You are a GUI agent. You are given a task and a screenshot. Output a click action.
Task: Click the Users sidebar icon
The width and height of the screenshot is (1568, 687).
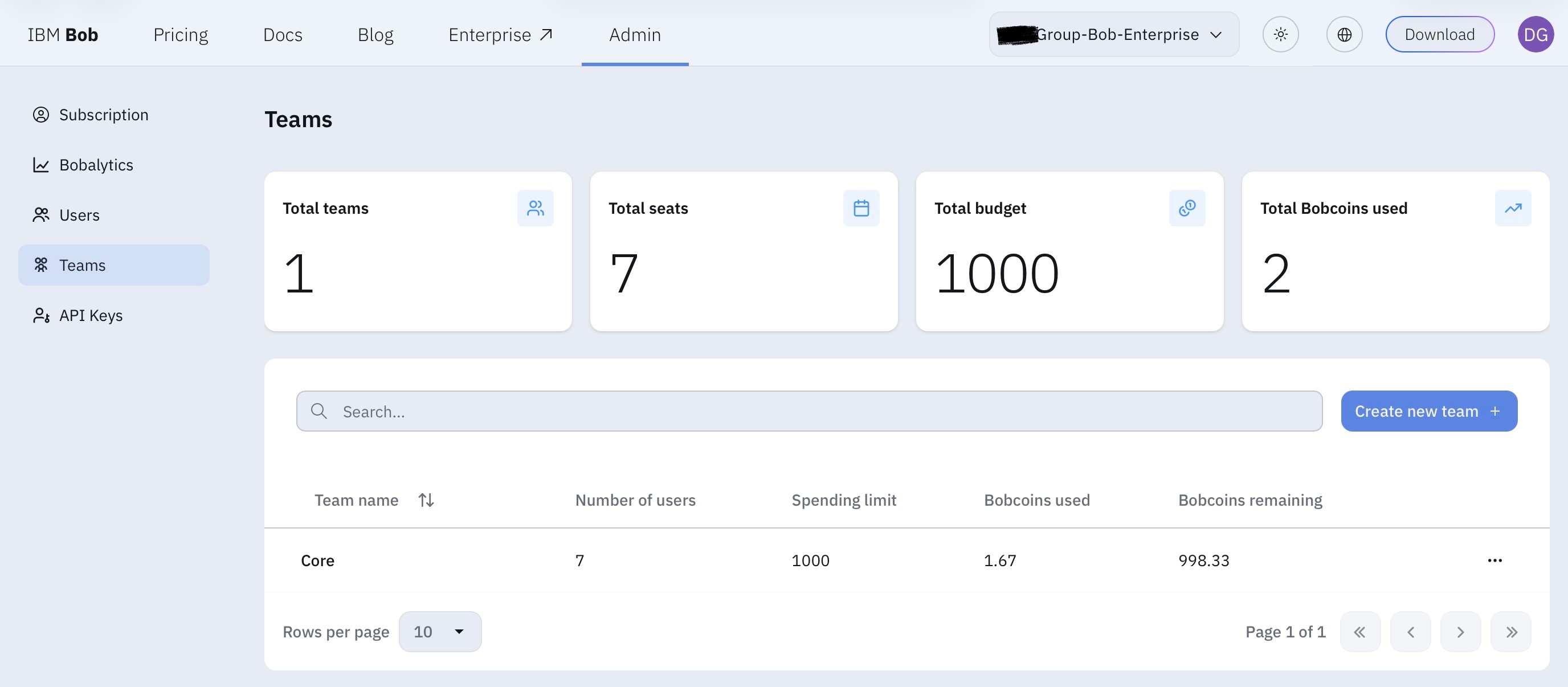pyautogui.click(x=41, y=215)
